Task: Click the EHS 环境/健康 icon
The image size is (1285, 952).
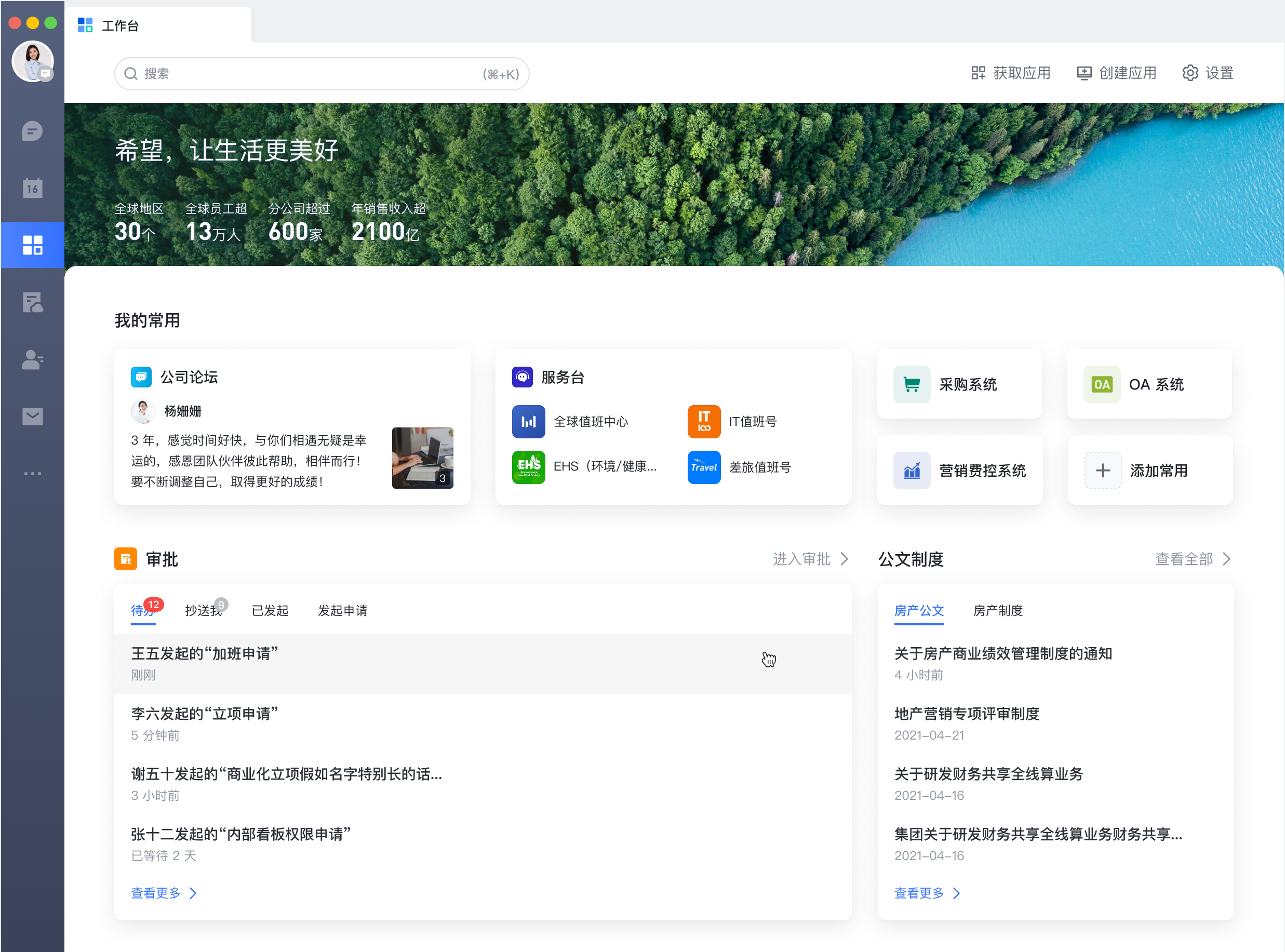Action: point(528,467)
